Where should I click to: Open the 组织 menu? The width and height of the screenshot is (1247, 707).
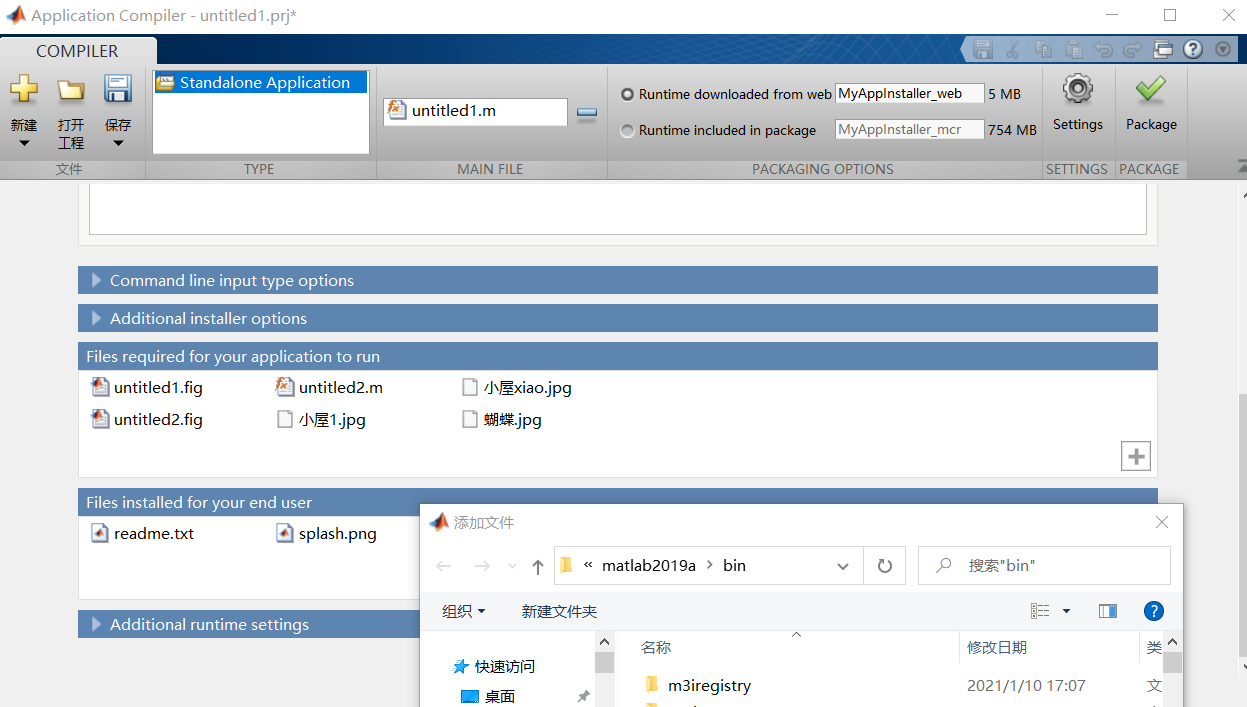(464, 611)
